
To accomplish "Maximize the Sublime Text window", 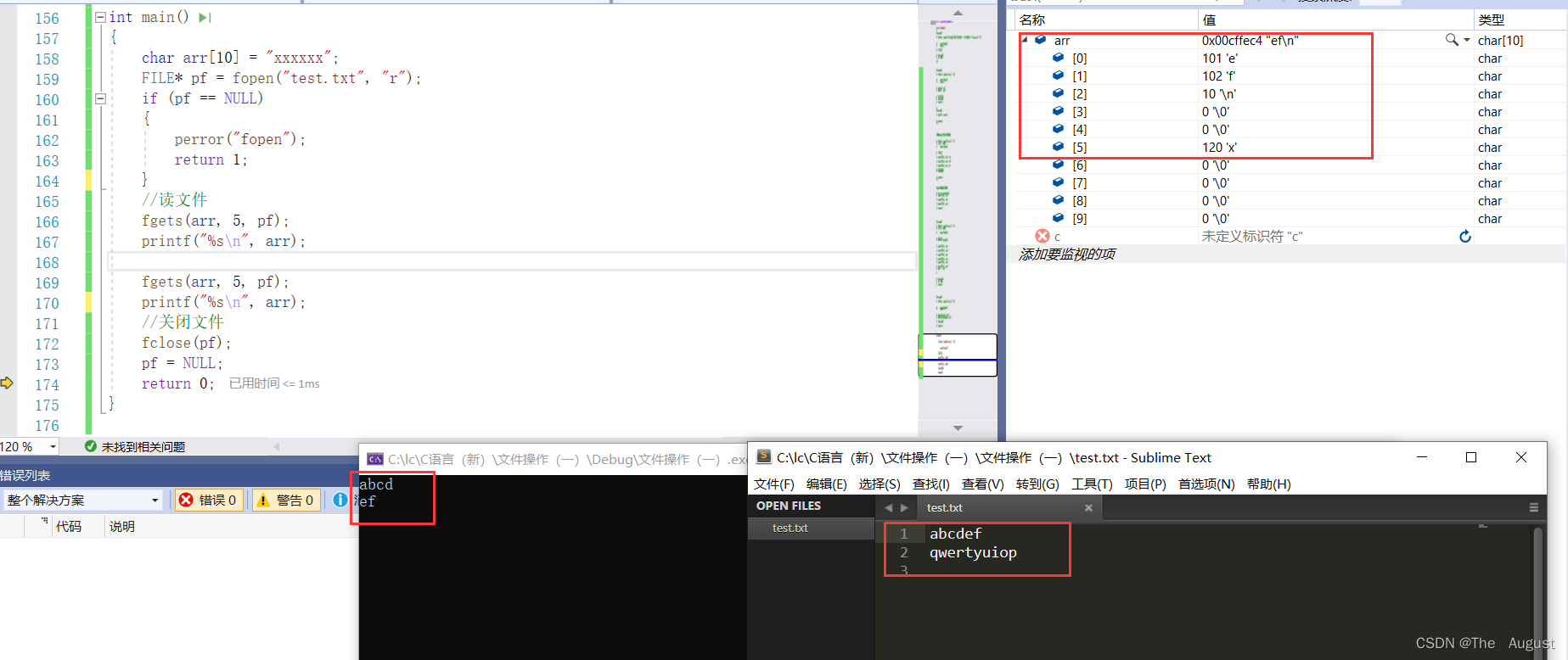I will click(x=1471, y=457).
